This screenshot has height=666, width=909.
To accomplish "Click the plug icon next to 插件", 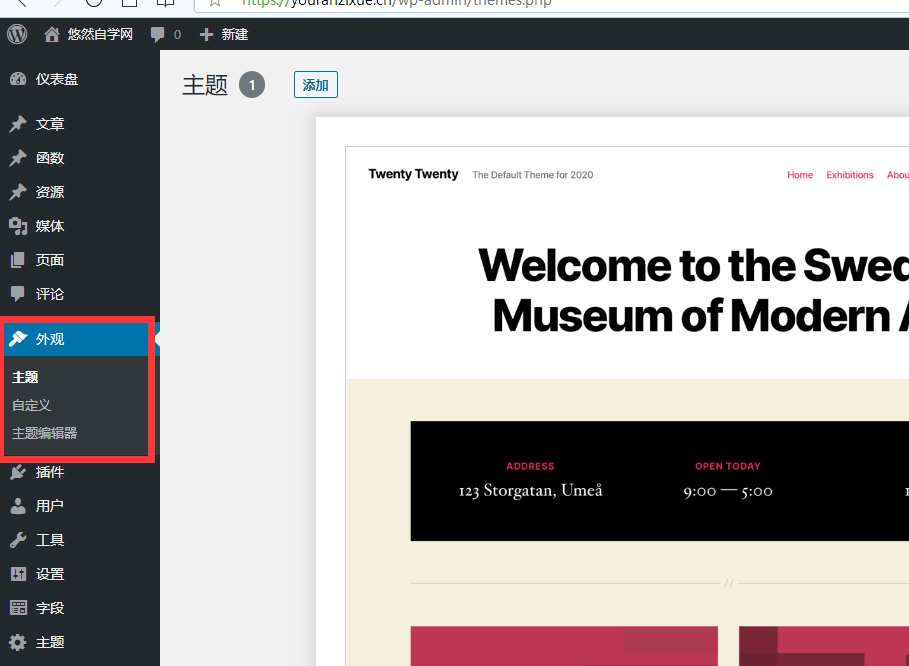I will (18, 472).
